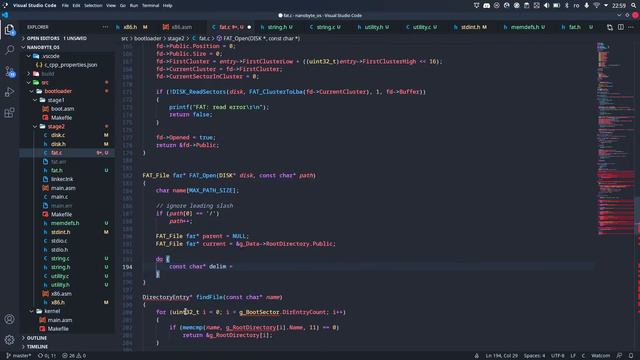Click UTF-8 encoding in status bar
Screen dimensions: 640x360
[x=558, y=356]
